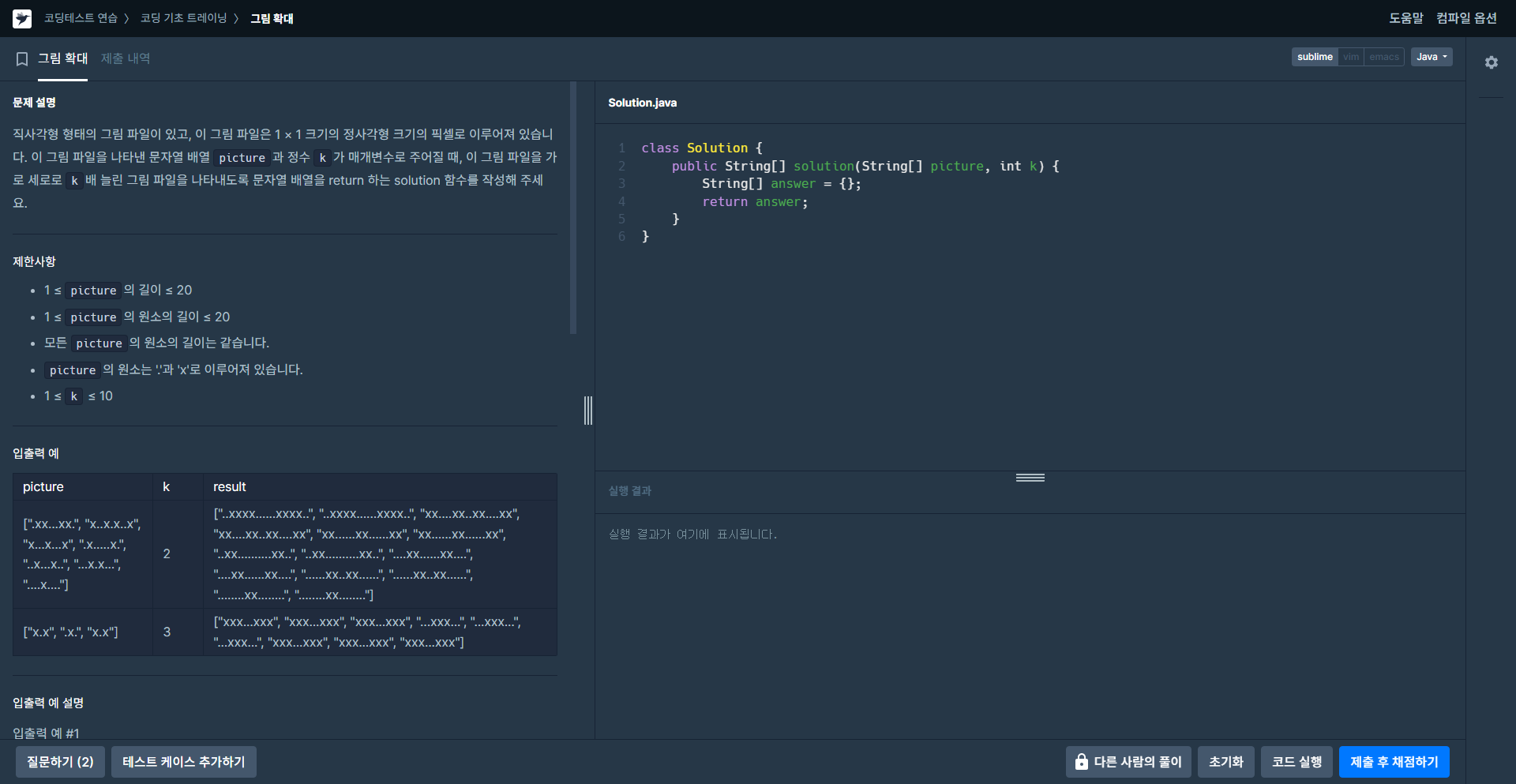Click 입출력 예 설명 heading

(48, 703)
